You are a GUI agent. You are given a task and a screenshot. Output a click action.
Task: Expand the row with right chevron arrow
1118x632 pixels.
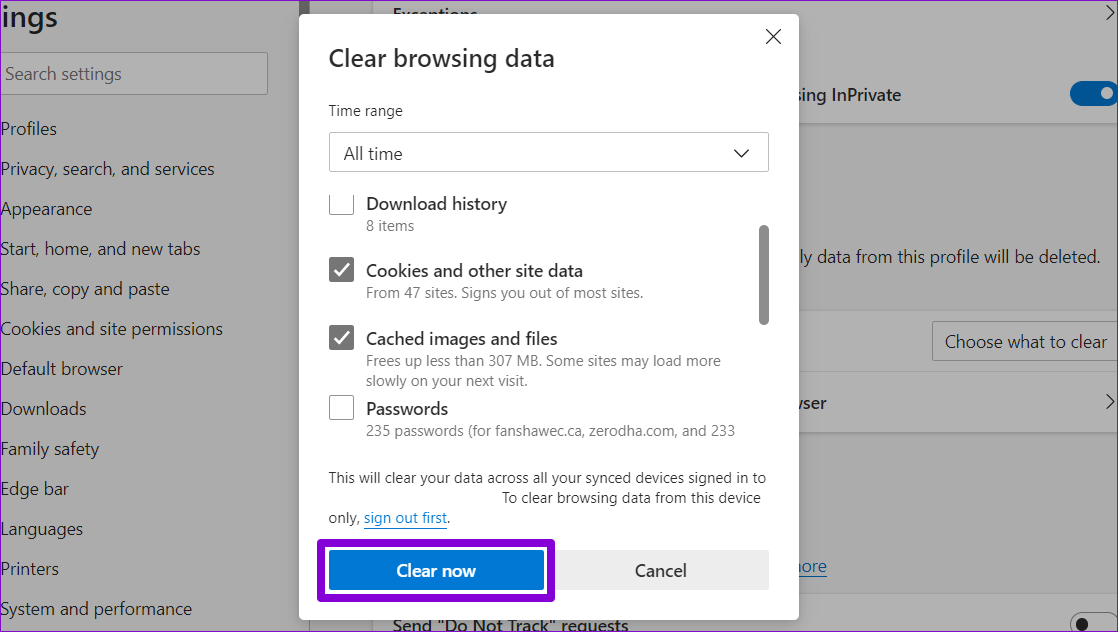1109,402
